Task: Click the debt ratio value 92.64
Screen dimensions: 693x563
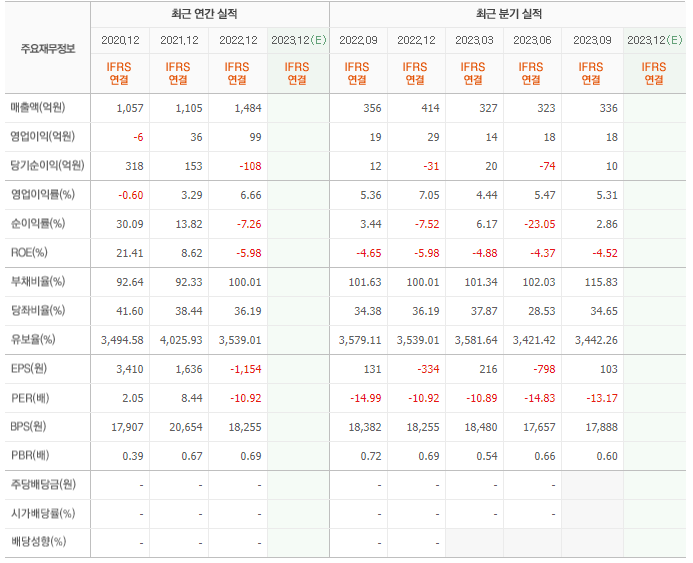Action: point(130,282)
